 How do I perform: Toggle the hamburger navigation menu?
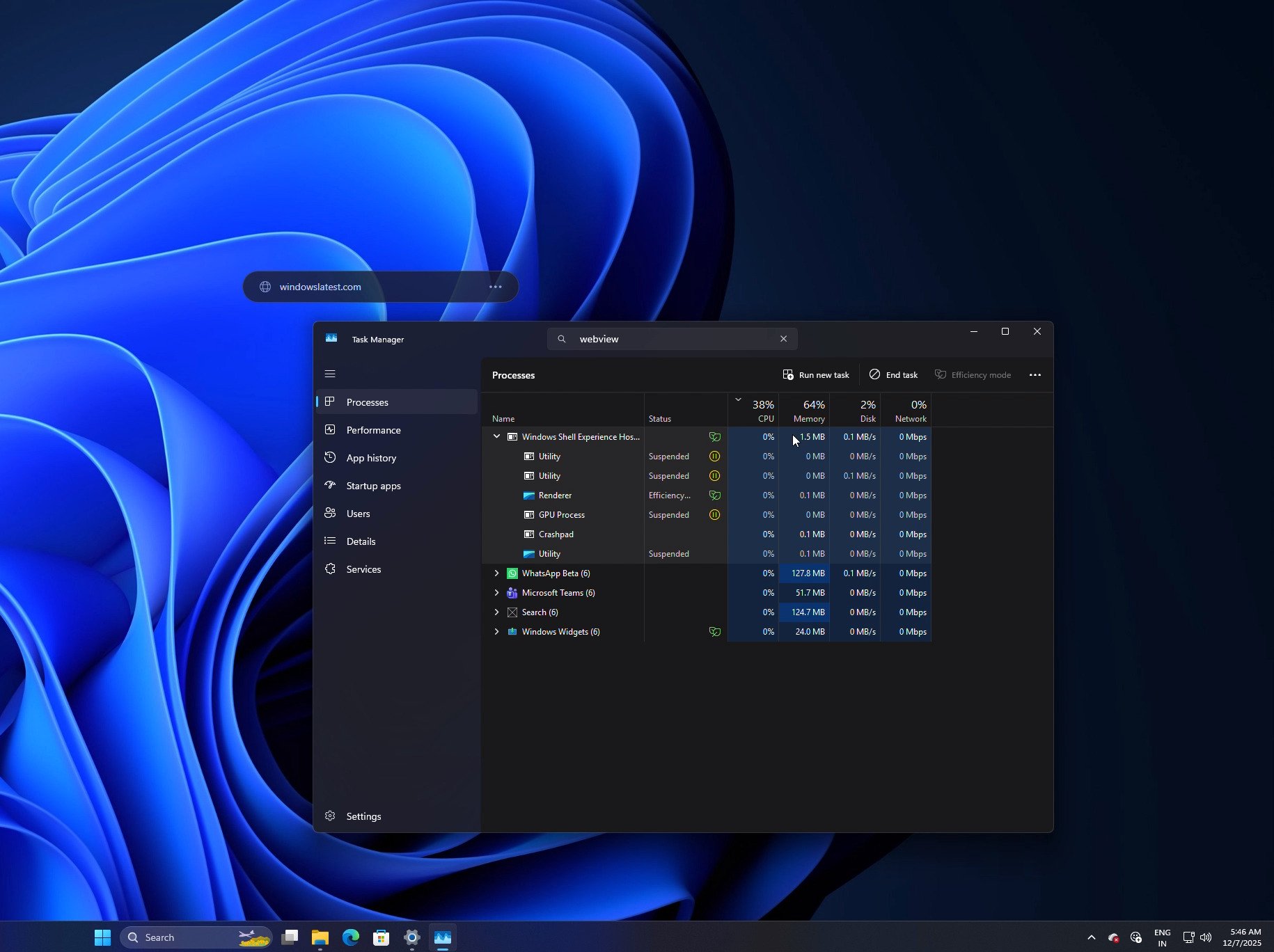point(330,374)
